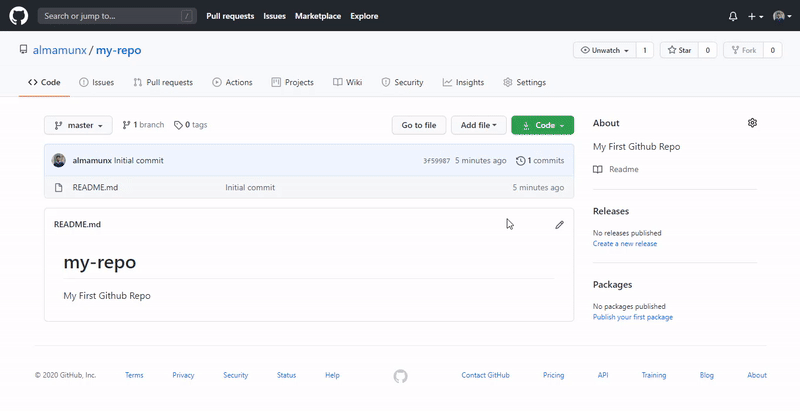Switch to the Actions tab
The width and height of the screenshot is (800, 411).
coord(232,82)
